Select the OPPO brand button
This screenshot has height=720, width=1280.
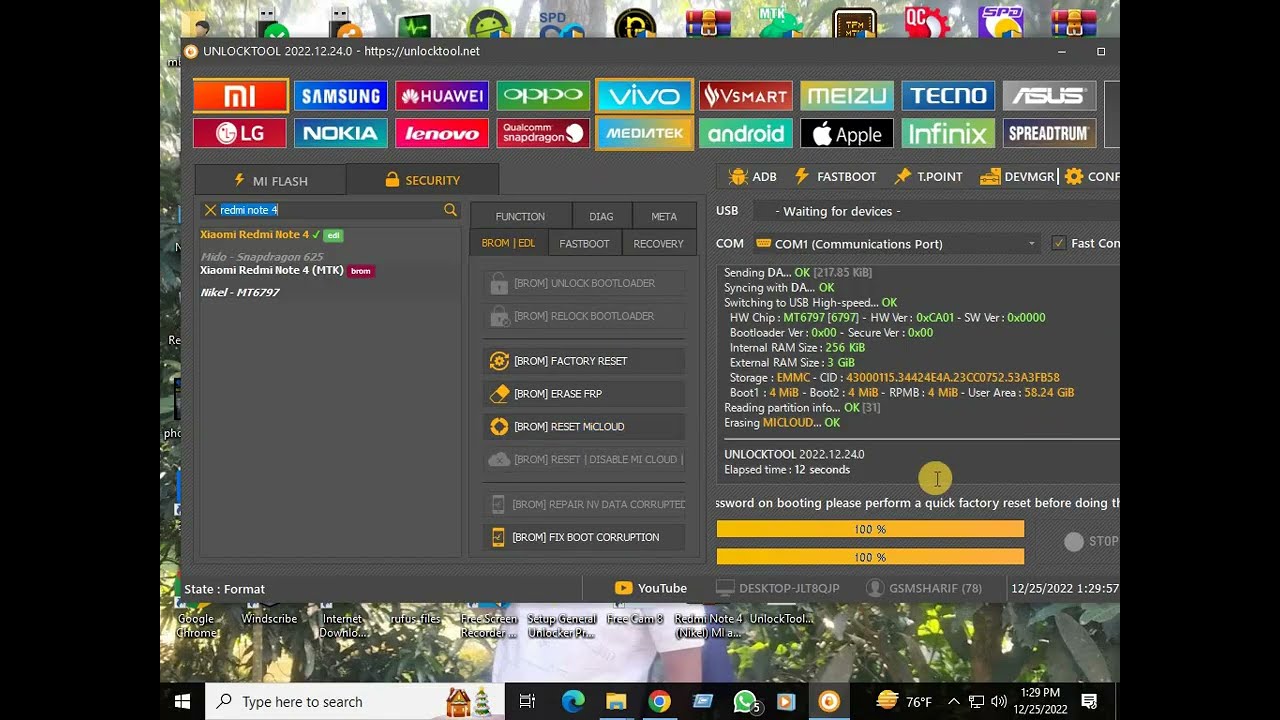[x=544, y=96]
